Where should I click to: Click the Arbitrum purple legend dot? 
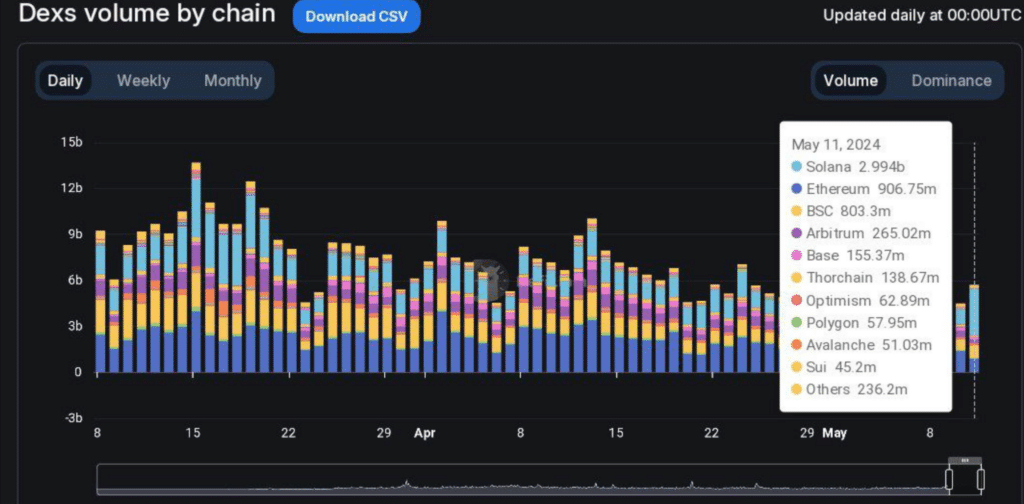point(796,233)
